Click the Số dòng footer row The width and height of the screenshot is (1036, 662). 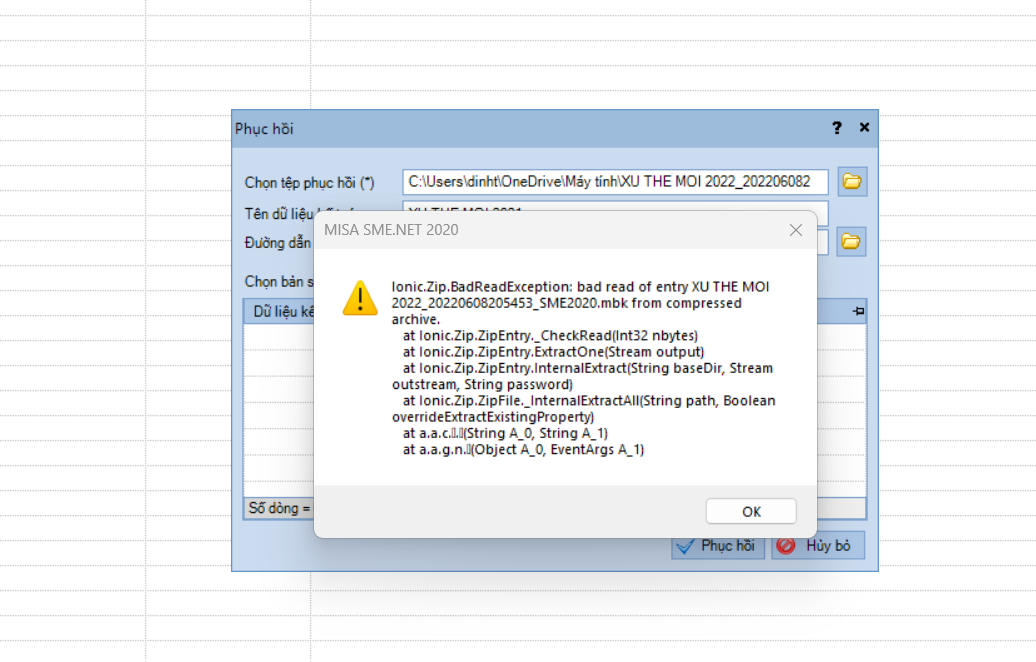(279, 508)
